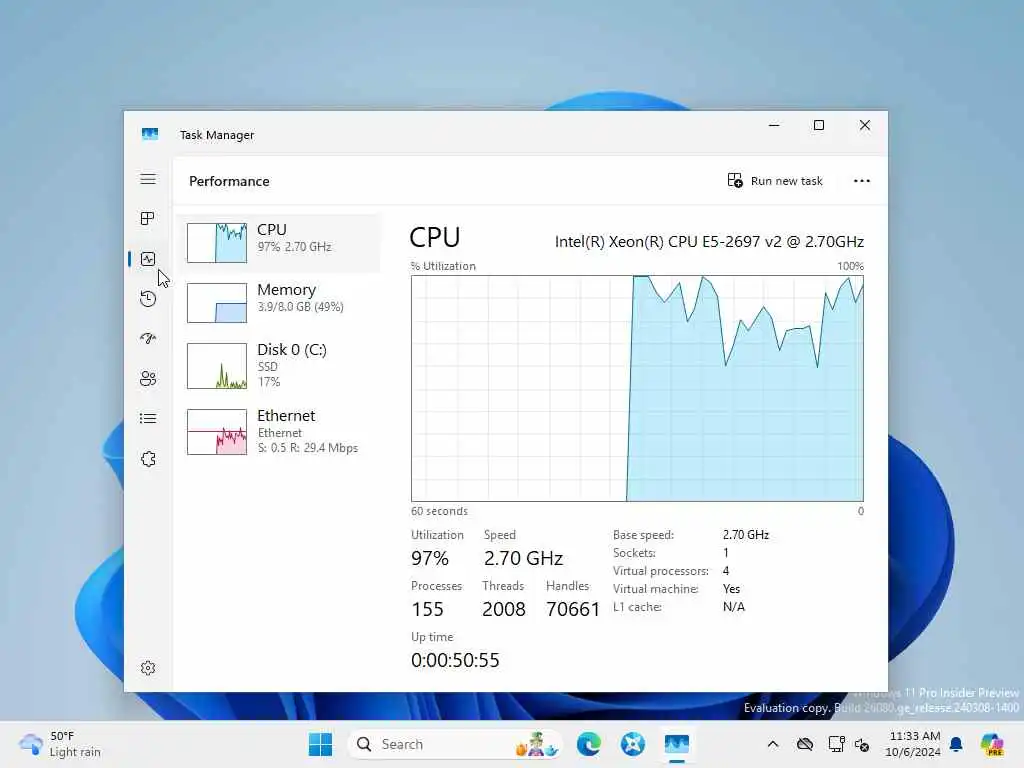Click the processes count 155
This screenshot has width=1024, height=768.
[427, 609]
